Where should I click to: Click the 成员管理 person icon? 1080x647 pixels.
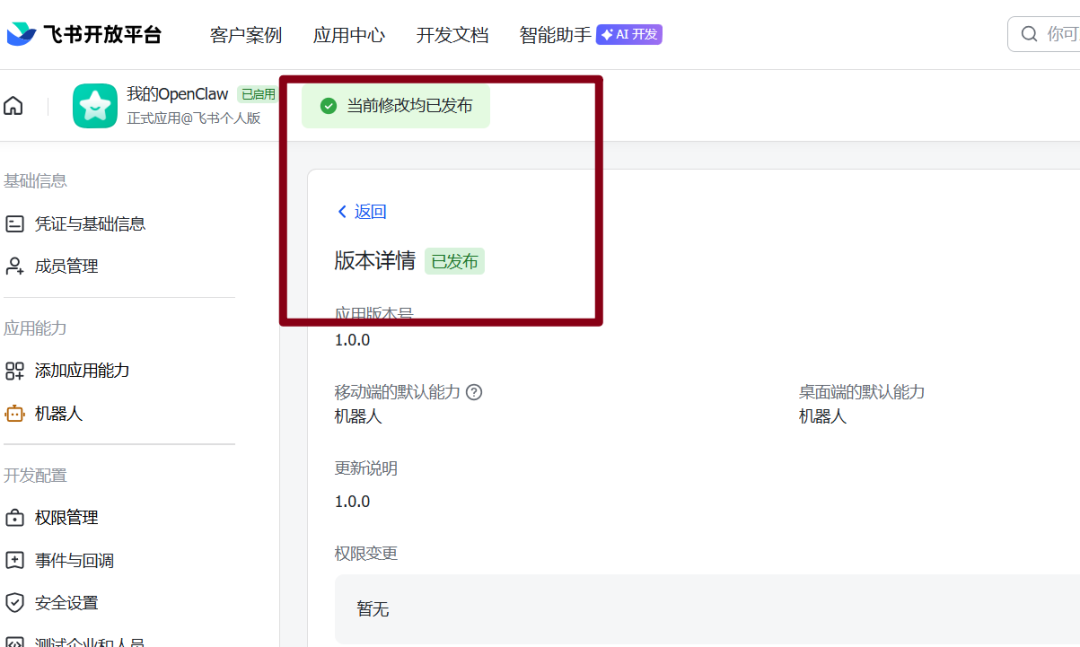[x=15, y=266]
